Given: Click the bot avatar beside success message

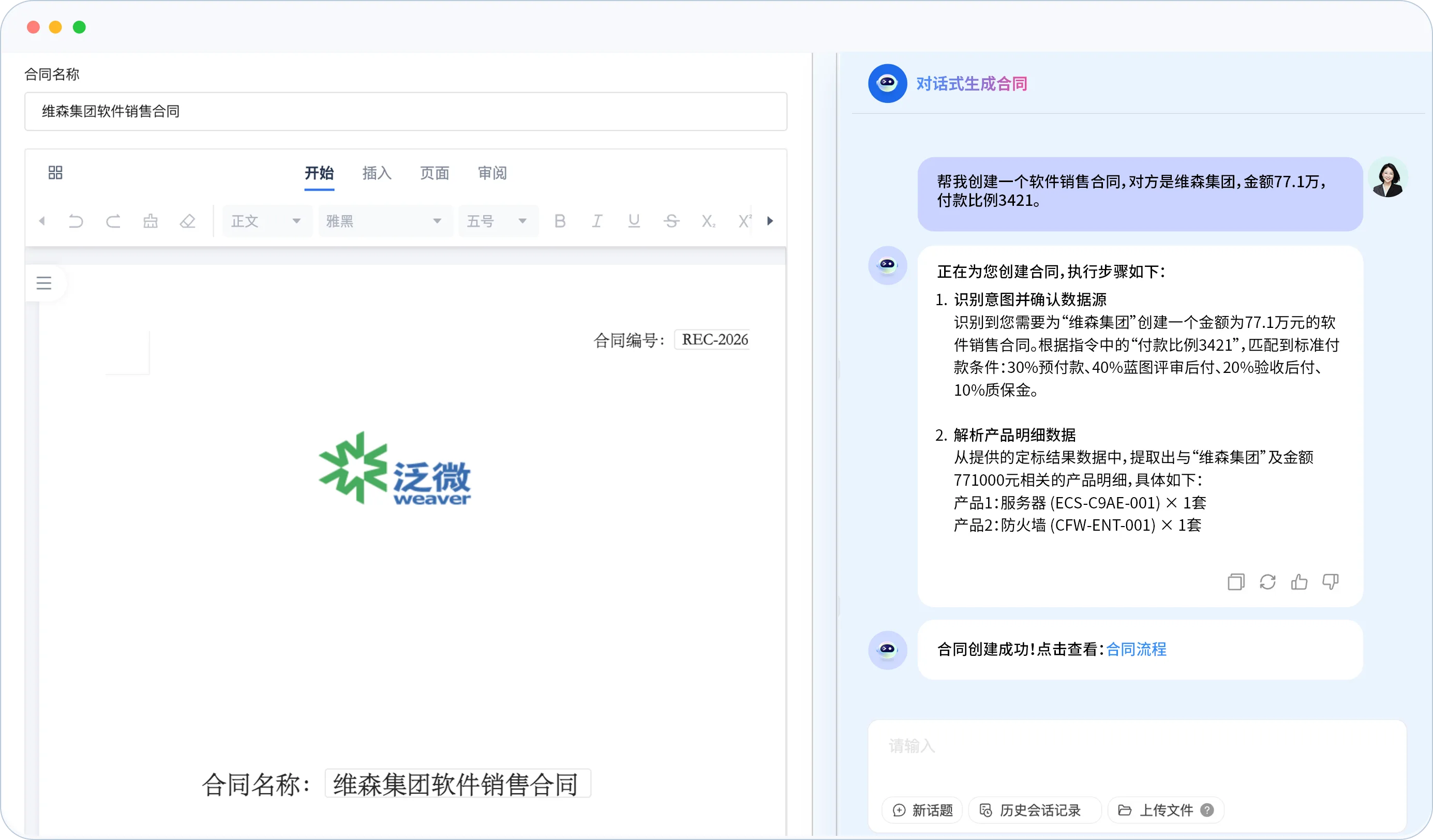Looking at the screenshot, I should point(887,650).
